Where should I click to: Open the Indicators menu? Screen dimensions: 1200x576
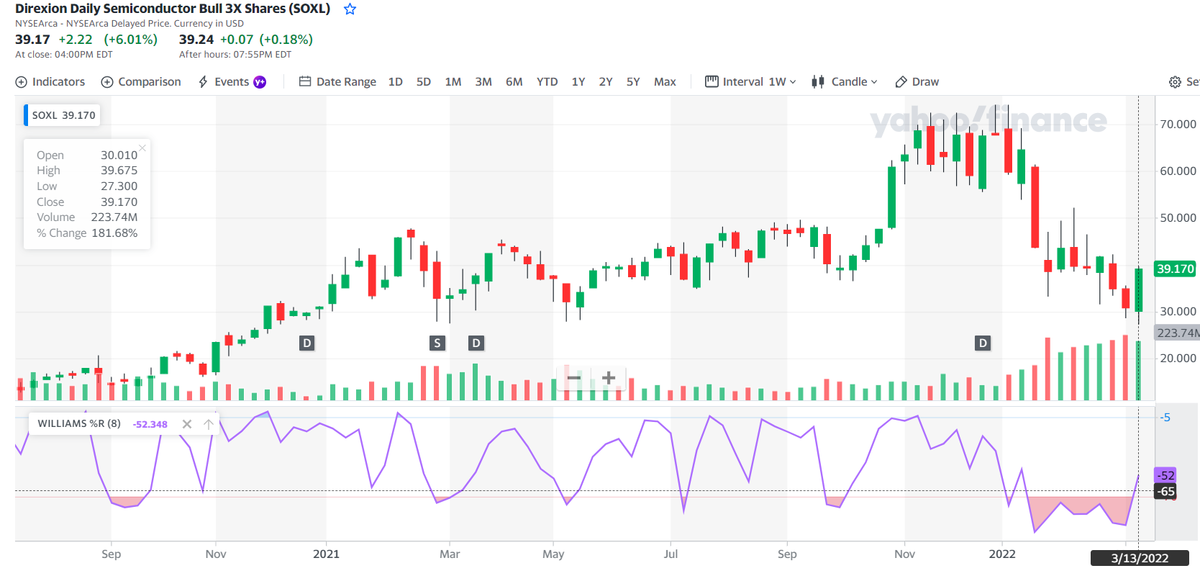click(x=51, y=82)
